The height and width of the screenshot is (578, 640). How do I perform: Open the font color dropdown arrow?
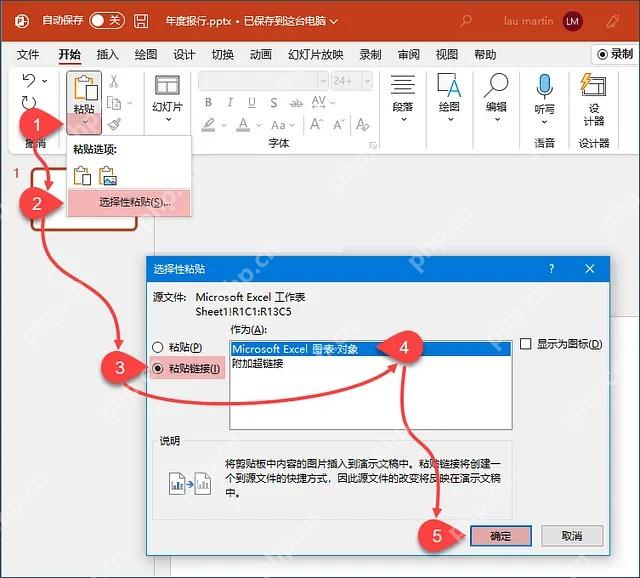pos(259,124)
